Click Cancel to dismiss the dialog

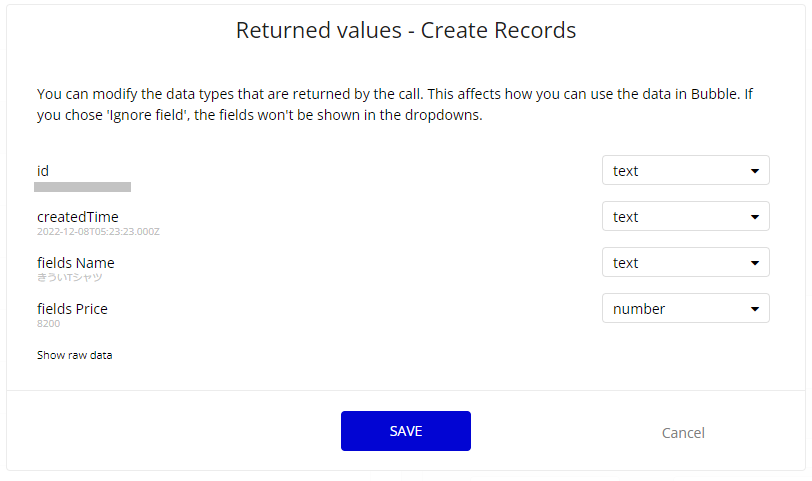pyautogui.click(x=683, y=433)
